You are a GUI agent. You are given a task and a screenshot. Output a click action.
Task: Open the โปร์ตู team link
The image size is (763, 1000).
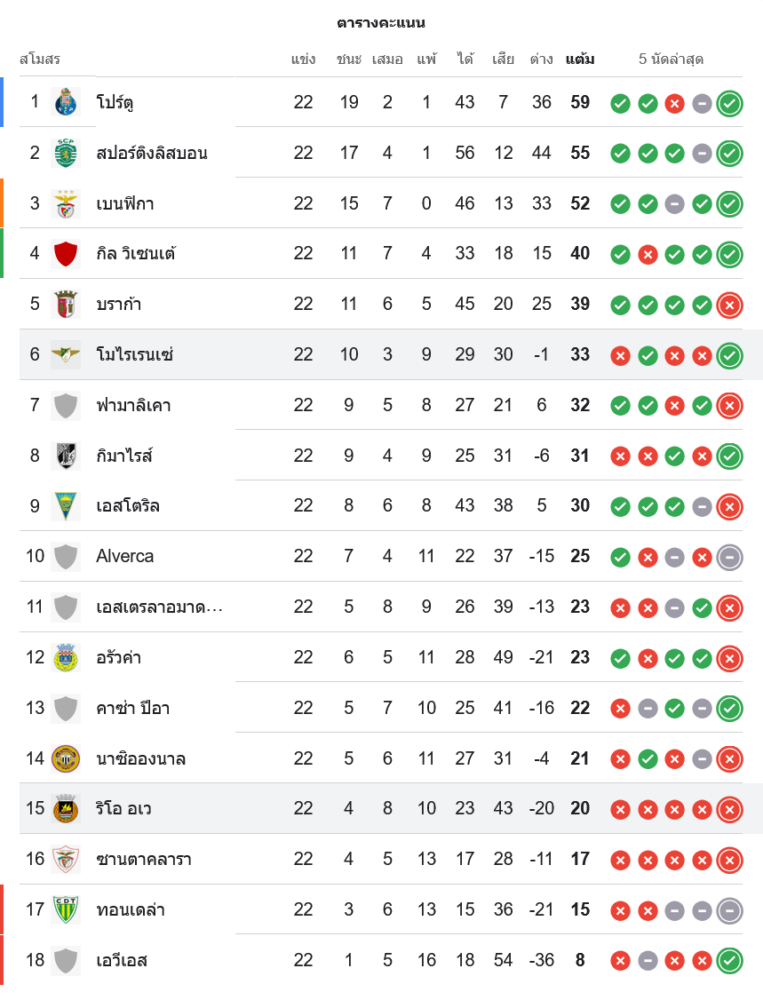coord(115,102)
